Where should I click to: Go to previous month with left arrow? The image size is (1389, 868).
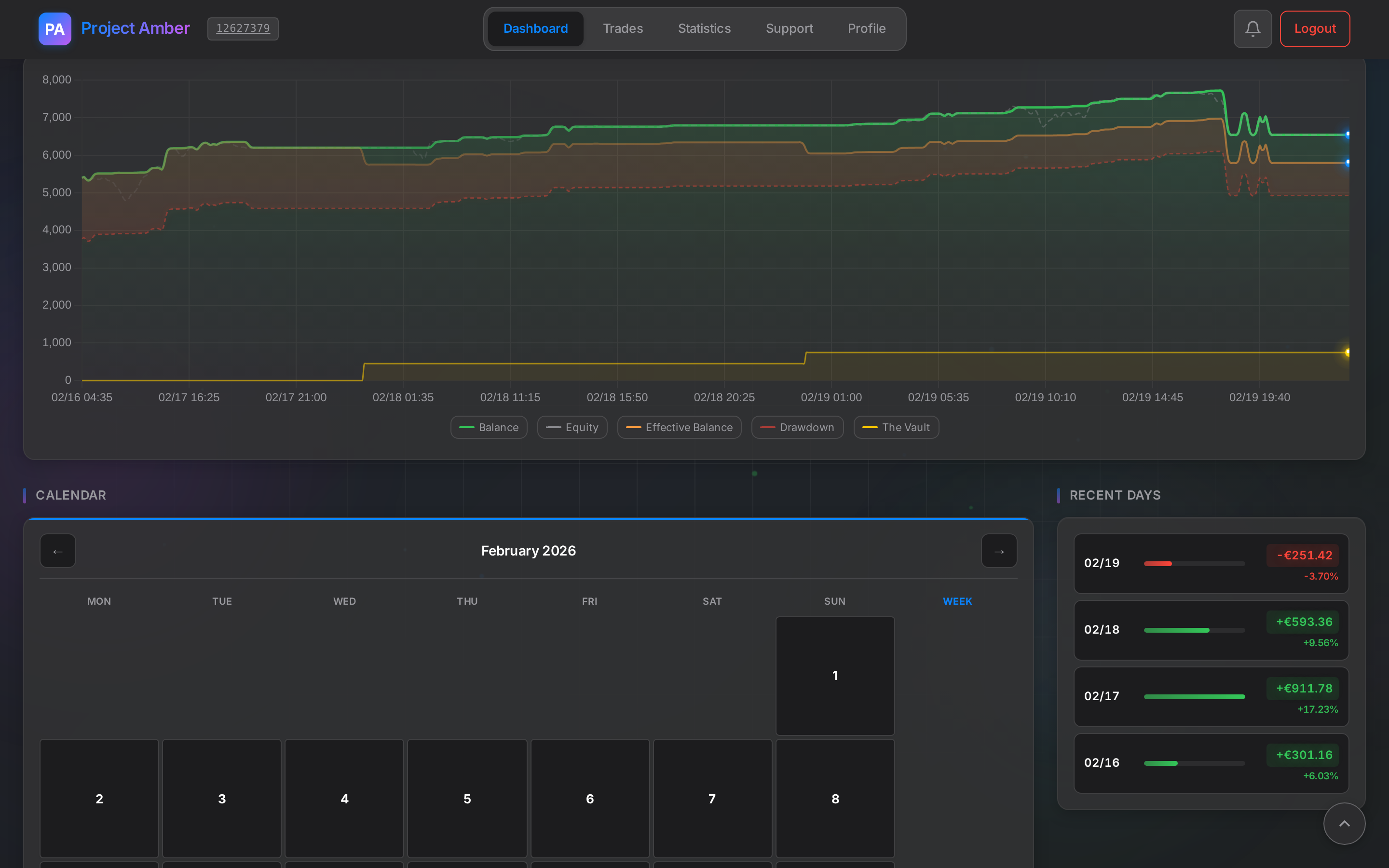(57, 551)
